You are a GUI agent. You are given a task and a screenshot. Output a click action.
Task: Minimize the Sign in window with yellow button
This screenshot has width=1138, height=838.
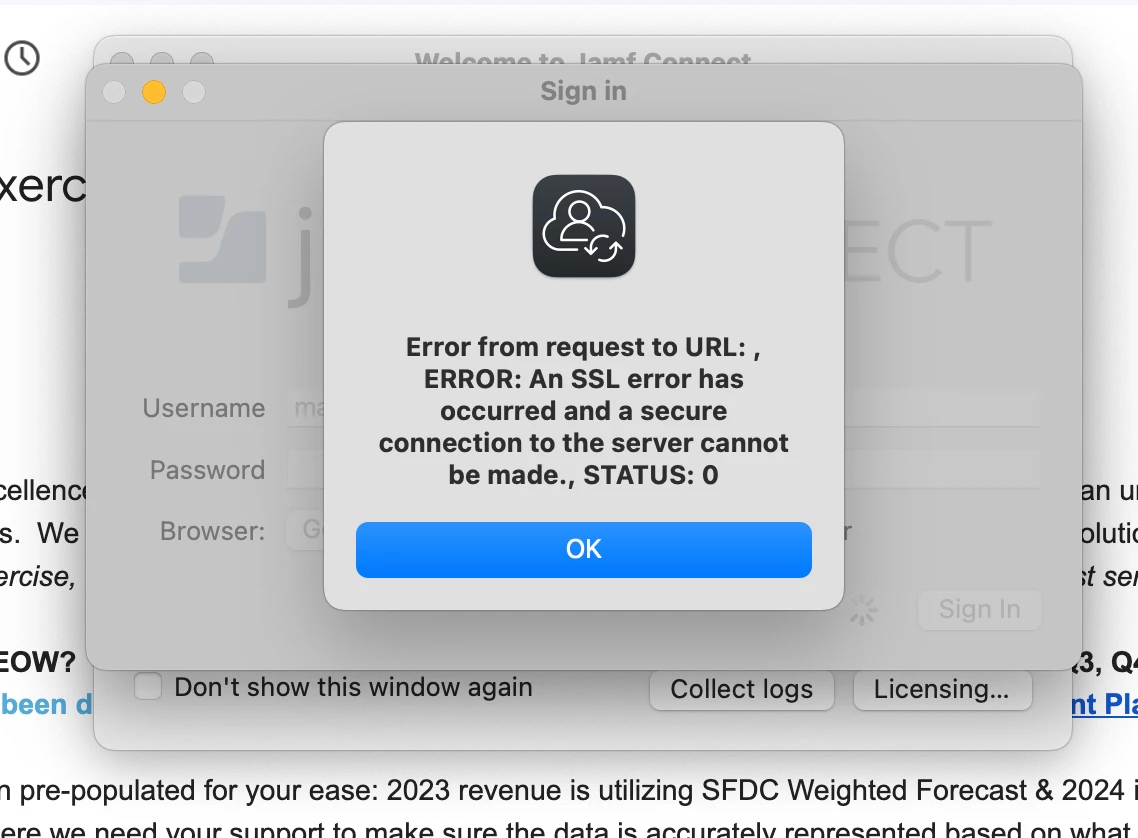pos(154,92)
